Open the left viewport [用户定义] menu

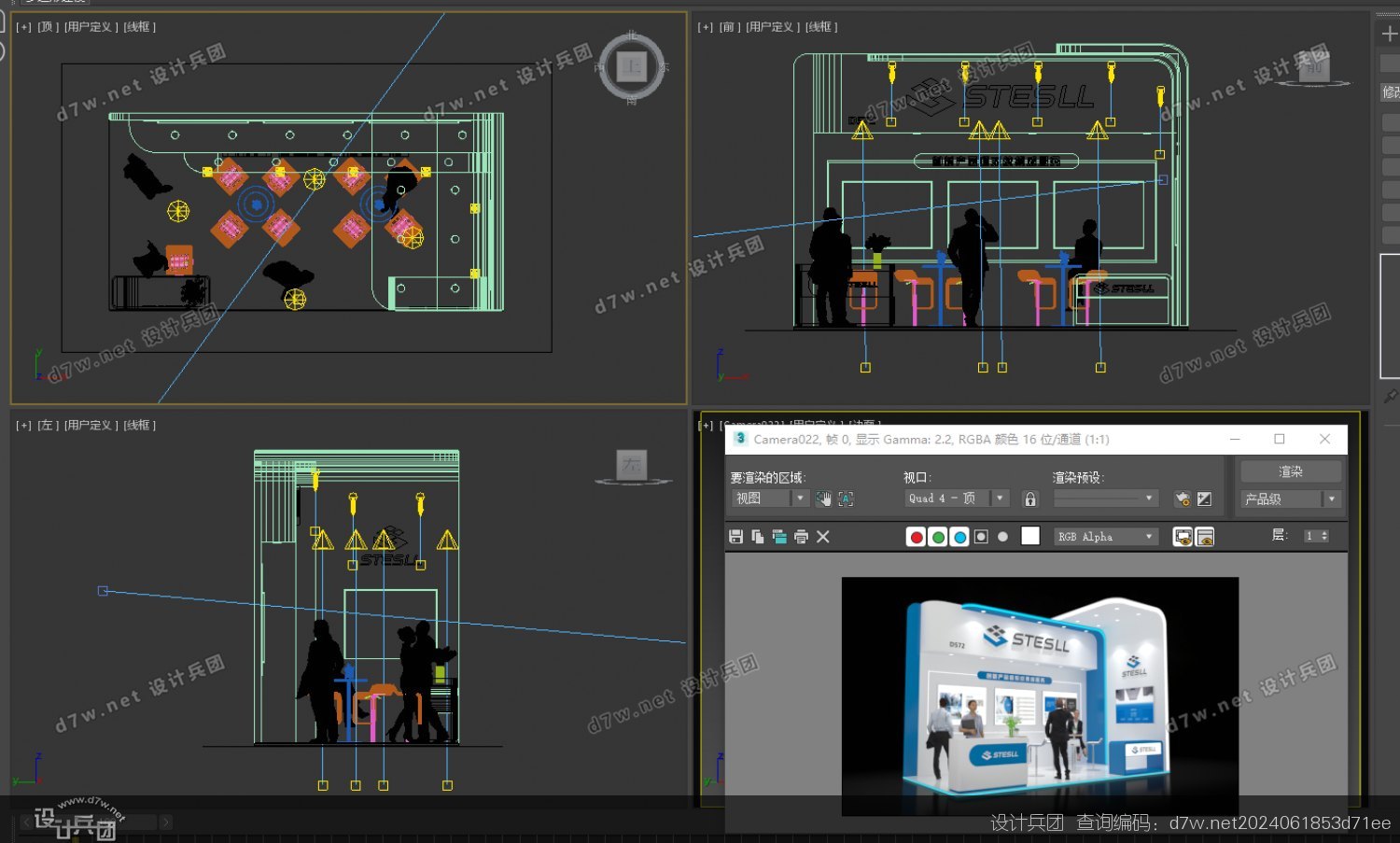click(x=91, y=425)
